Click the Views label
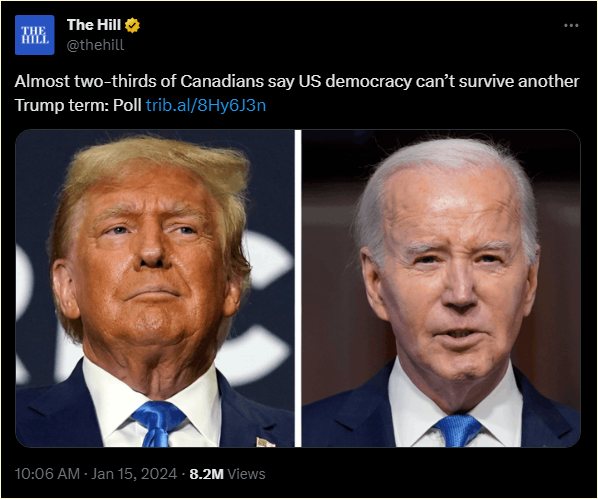Screen dimensions: 598x499 coord(246,474)
